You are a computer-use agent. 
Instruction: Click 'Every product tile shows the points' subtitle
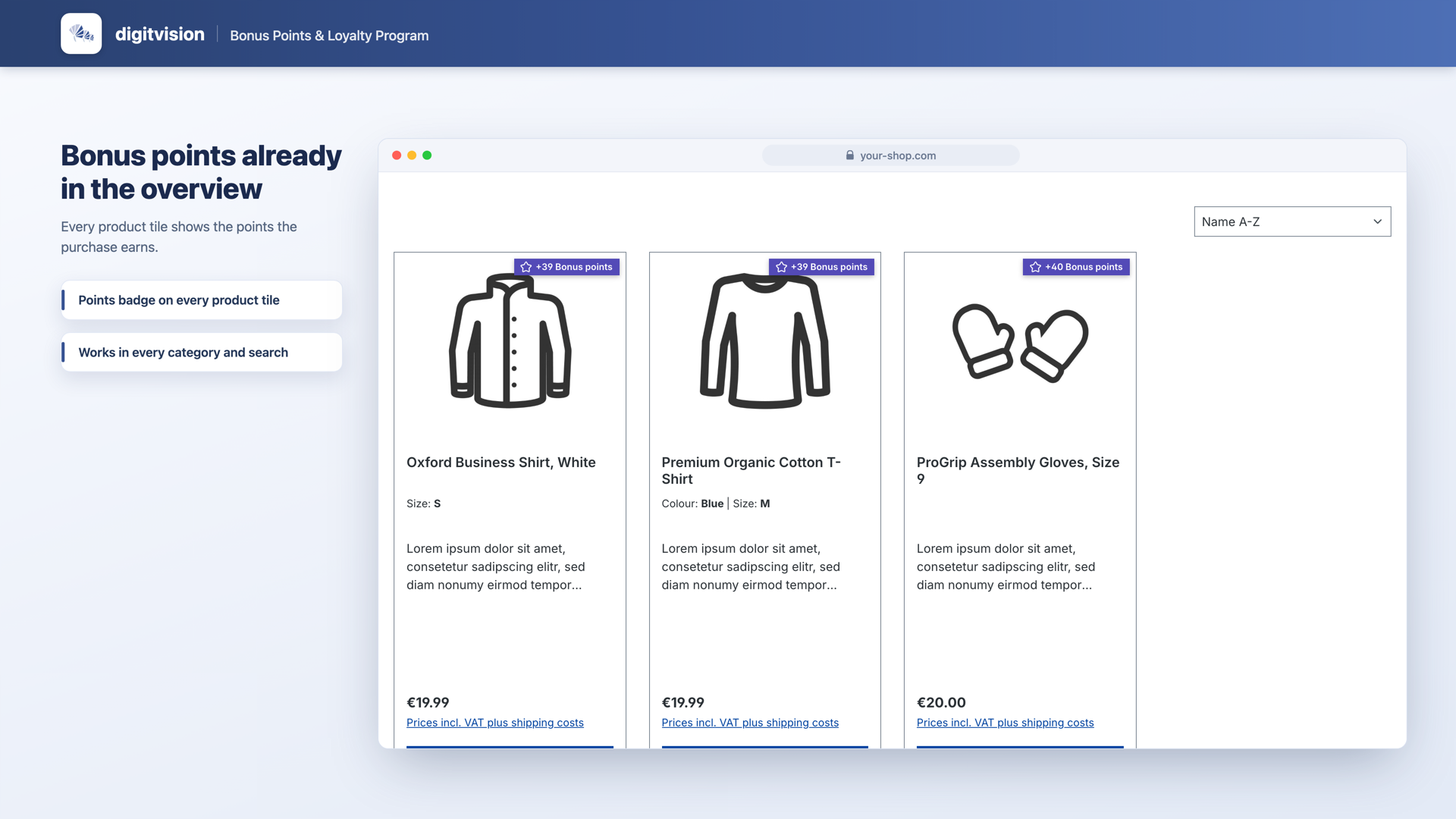[x=179, y=237]
